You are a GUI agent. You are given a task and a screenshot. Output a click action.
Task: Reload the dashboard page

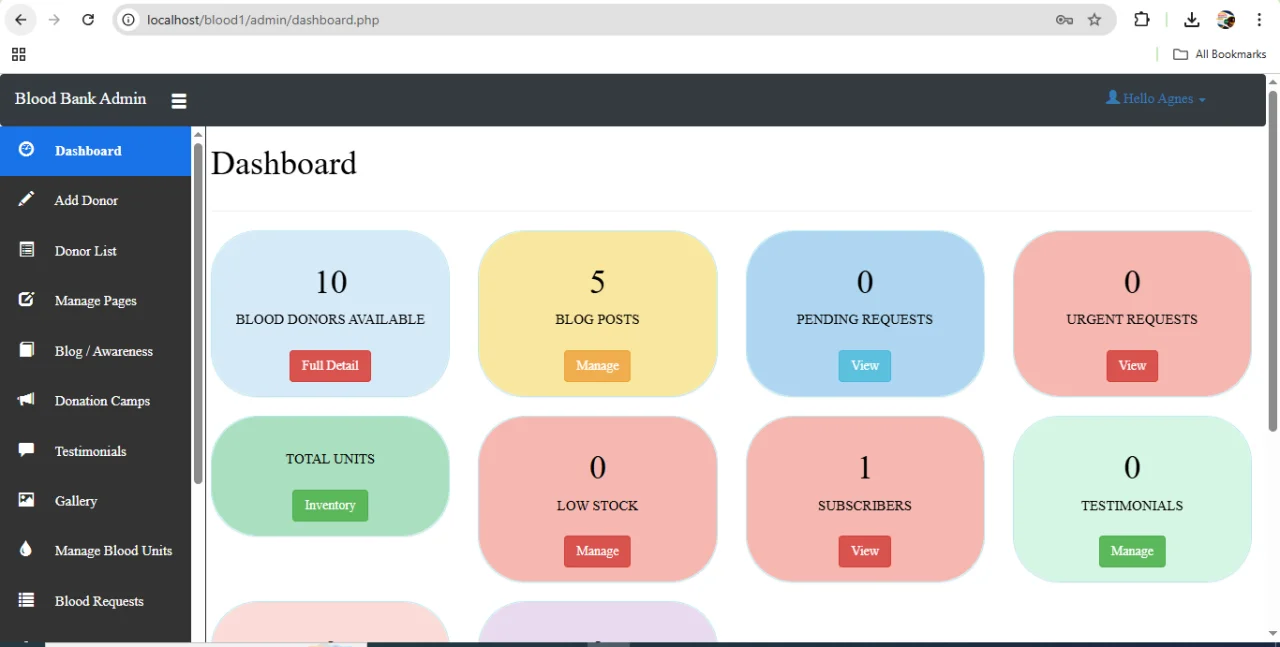(x=88, y=20)
